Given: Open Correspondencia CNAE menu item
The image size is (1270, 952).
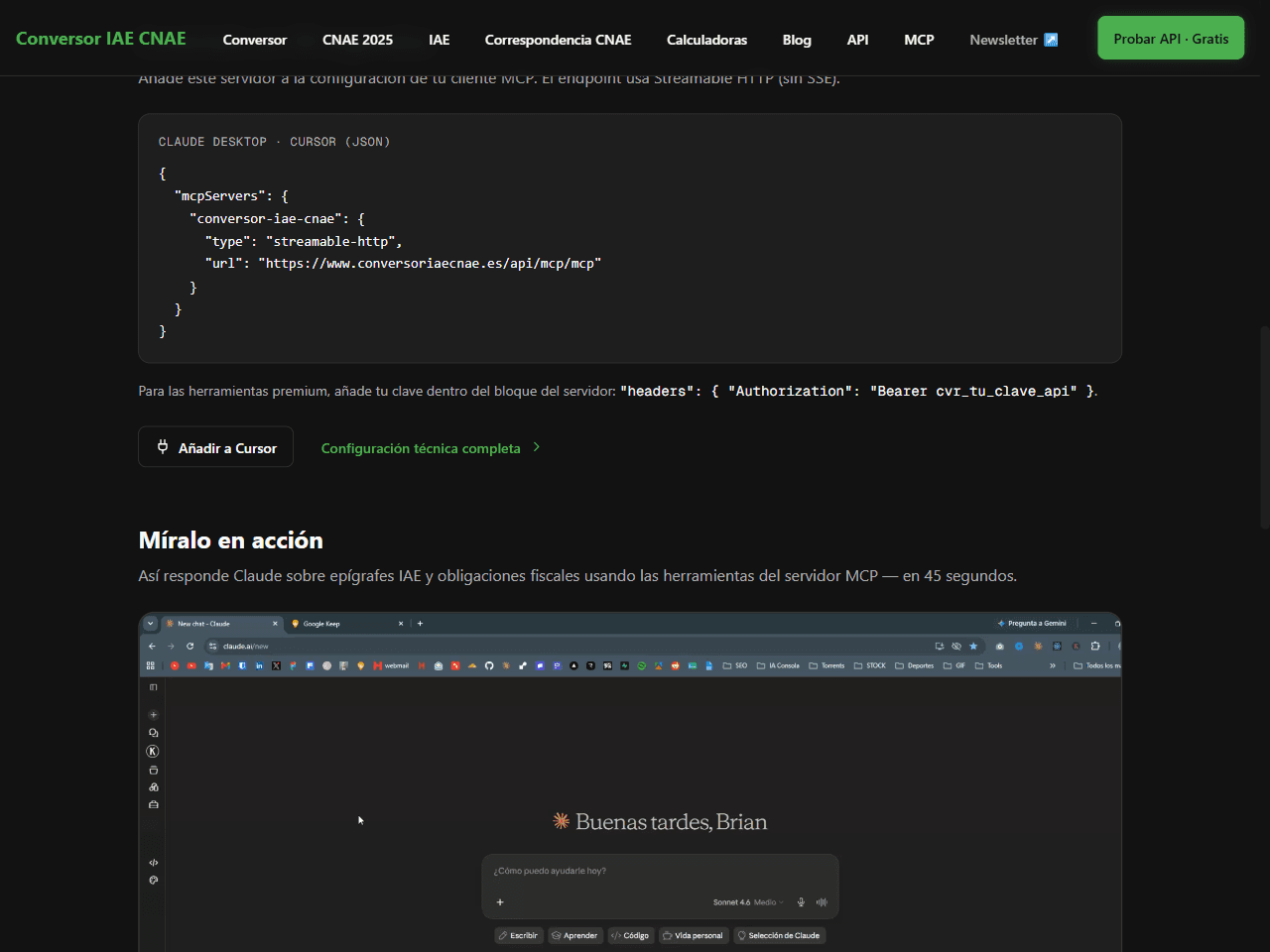Looking at the screenshot, I should [x=558, y=40].
